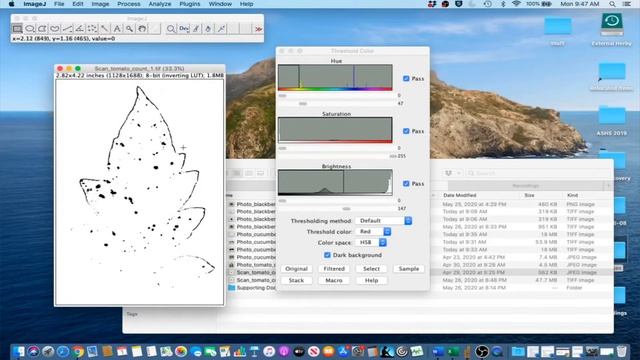
Task: Uncheck the Saturation Pass checkbox
Action: click(406, 131)
